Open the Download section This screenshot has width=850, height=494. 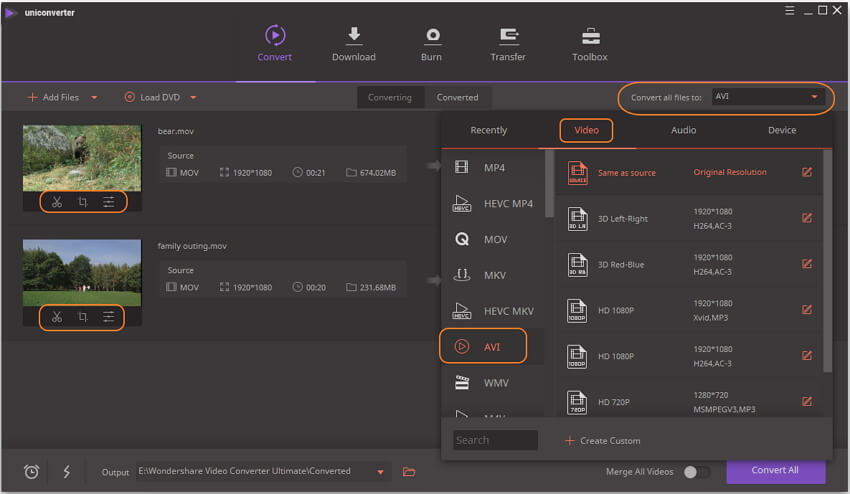pyautogui.click(x=353, y=43)
